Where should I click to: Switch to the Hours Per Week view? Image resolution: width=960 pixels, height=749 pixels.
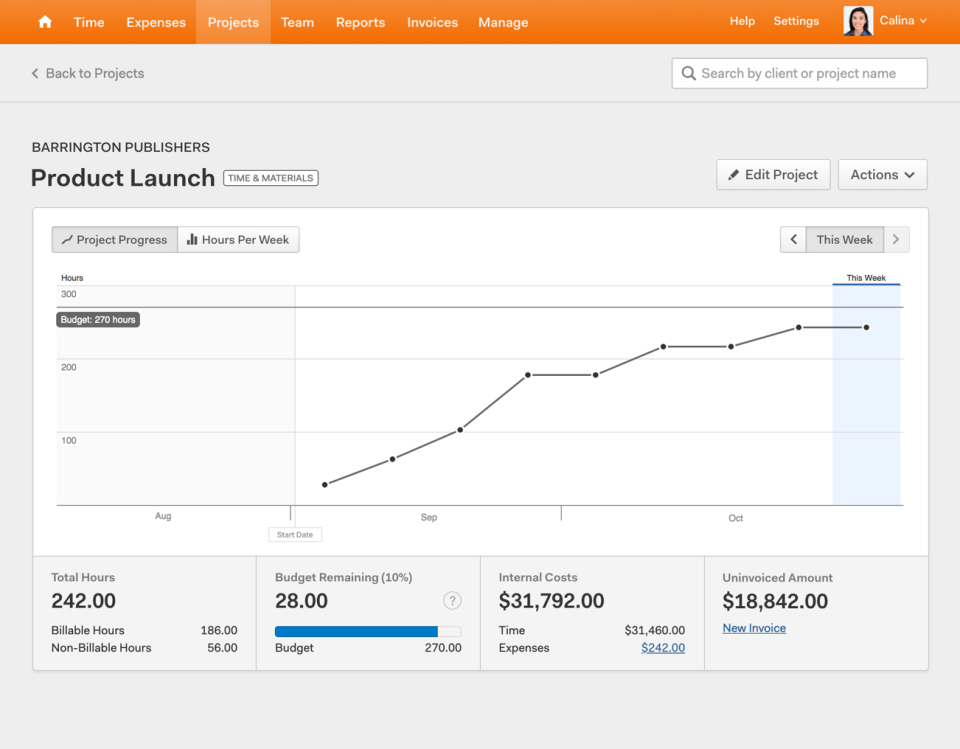238,239
